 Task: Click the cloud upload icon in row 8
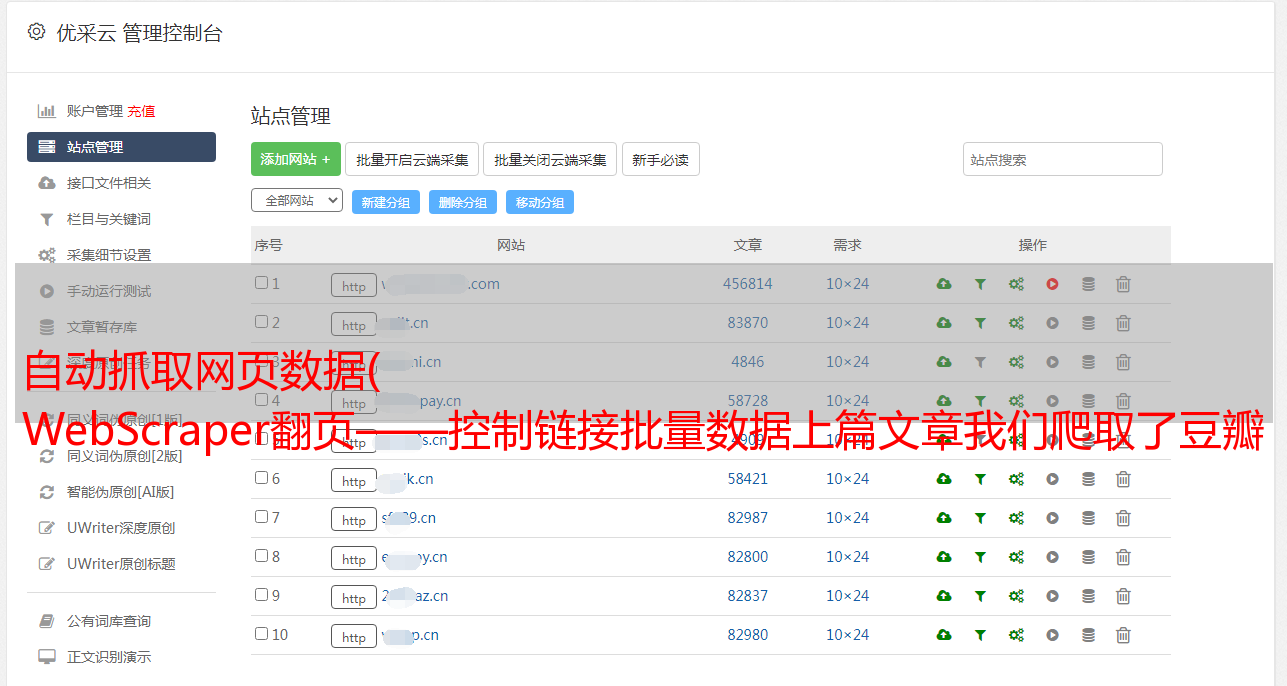[x=944, y=557]
